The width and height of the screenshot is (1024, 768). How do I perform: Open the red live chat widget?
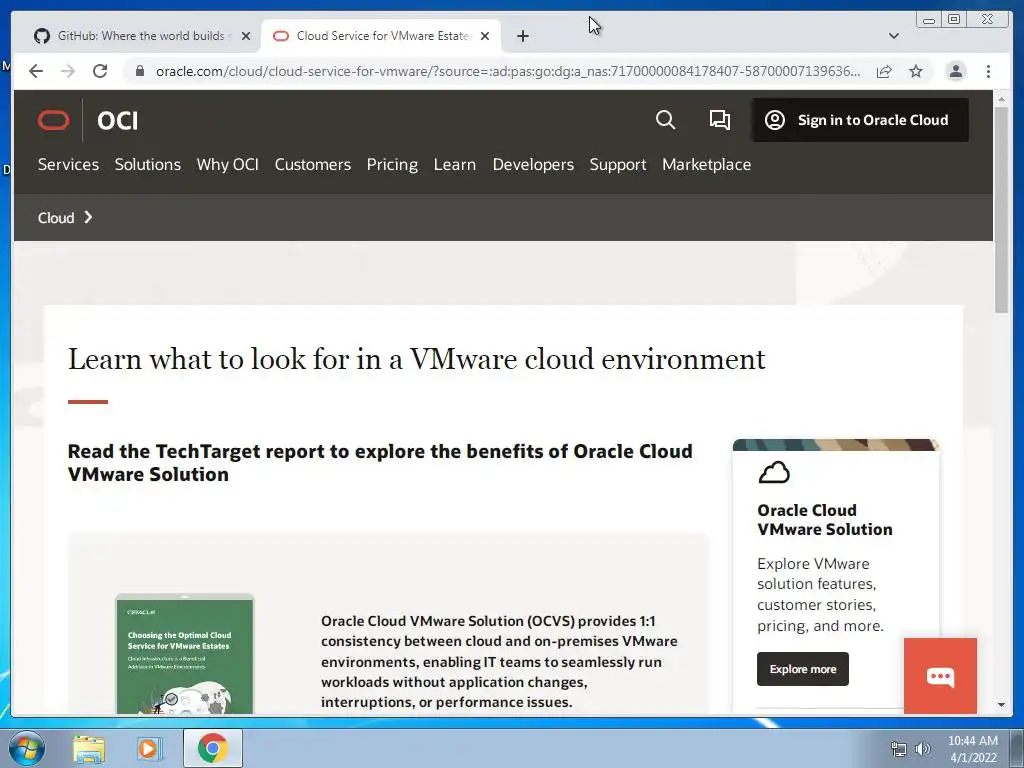pyautogui.click(x=940, y=676)
